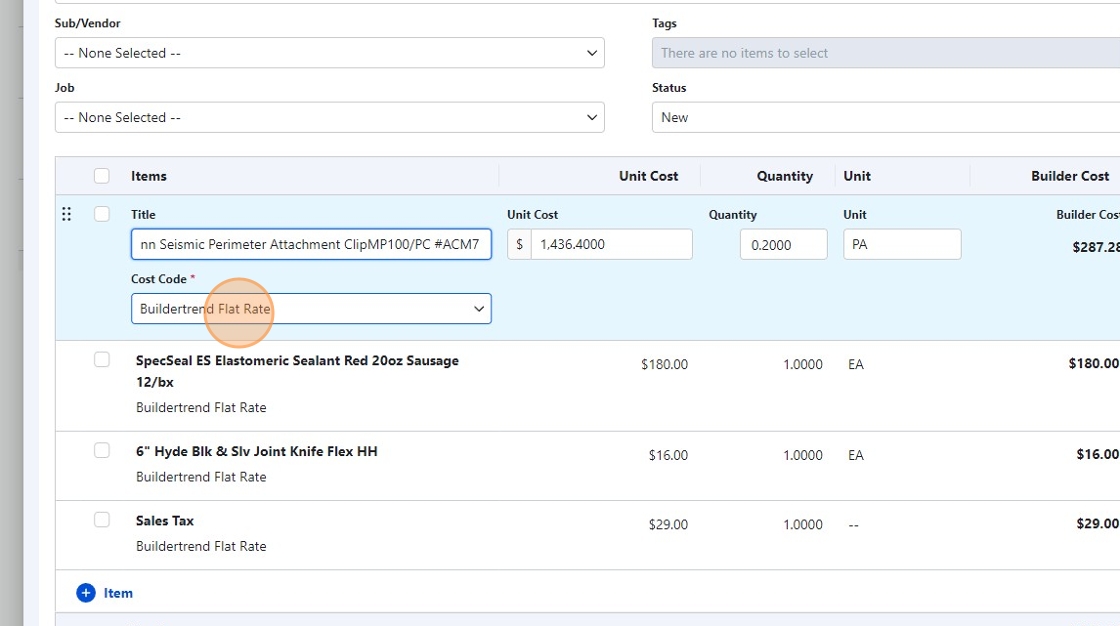Image resolution: width=1120 pixels, height=626 pixels.
Task: Click the dollar sign prefix in Unit Cost
Action: pyautogui.click(x=519, y=244)
